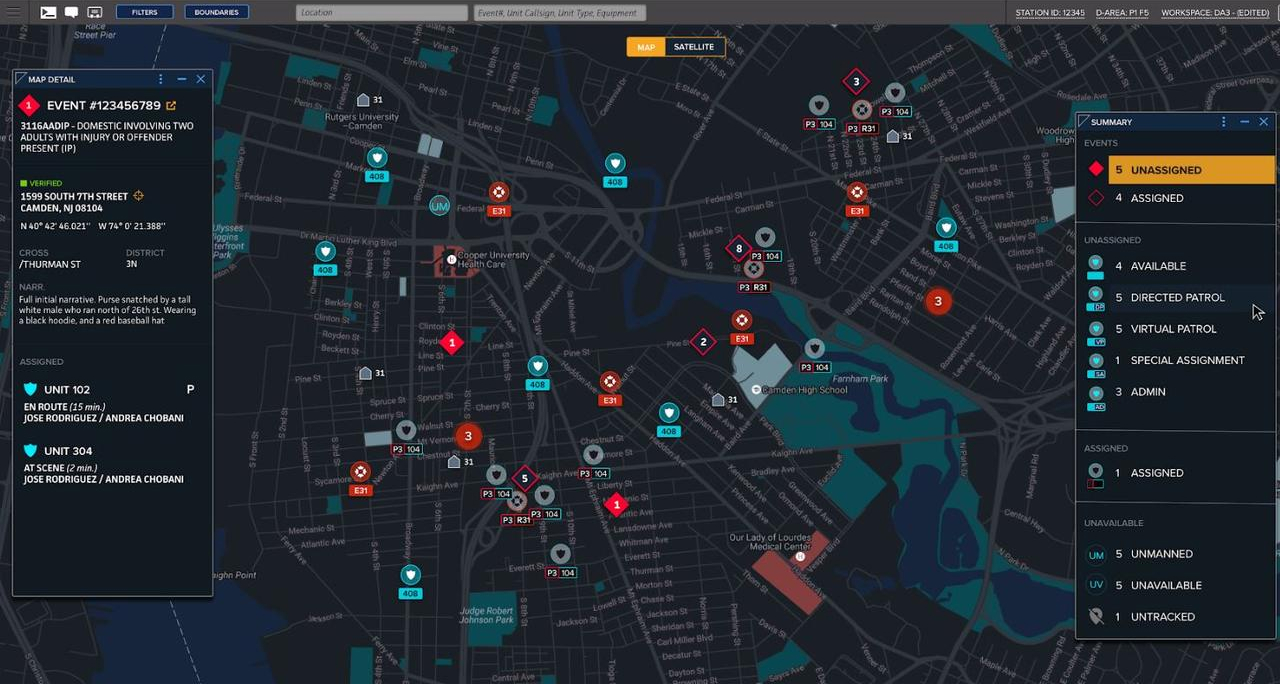Switch map view to MAP
The image size is (1280, 684).
coord(646,47)
